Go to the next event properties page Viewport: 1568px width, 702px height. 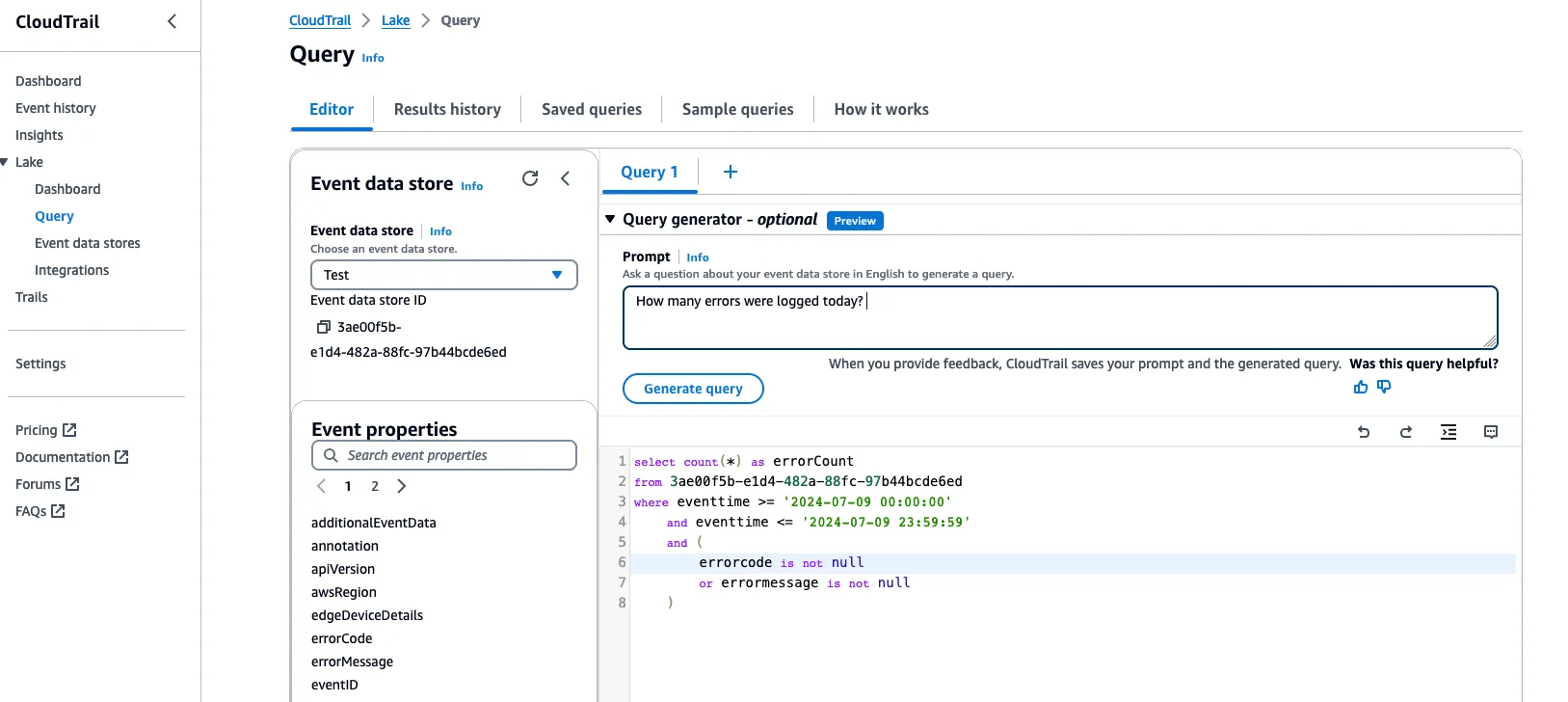tap(402, 486)
